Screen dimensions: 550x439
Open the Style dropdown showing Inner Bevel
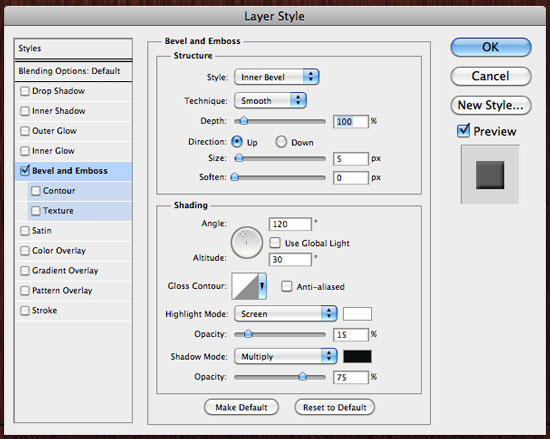pyautogui.click(x=276, y=77)
